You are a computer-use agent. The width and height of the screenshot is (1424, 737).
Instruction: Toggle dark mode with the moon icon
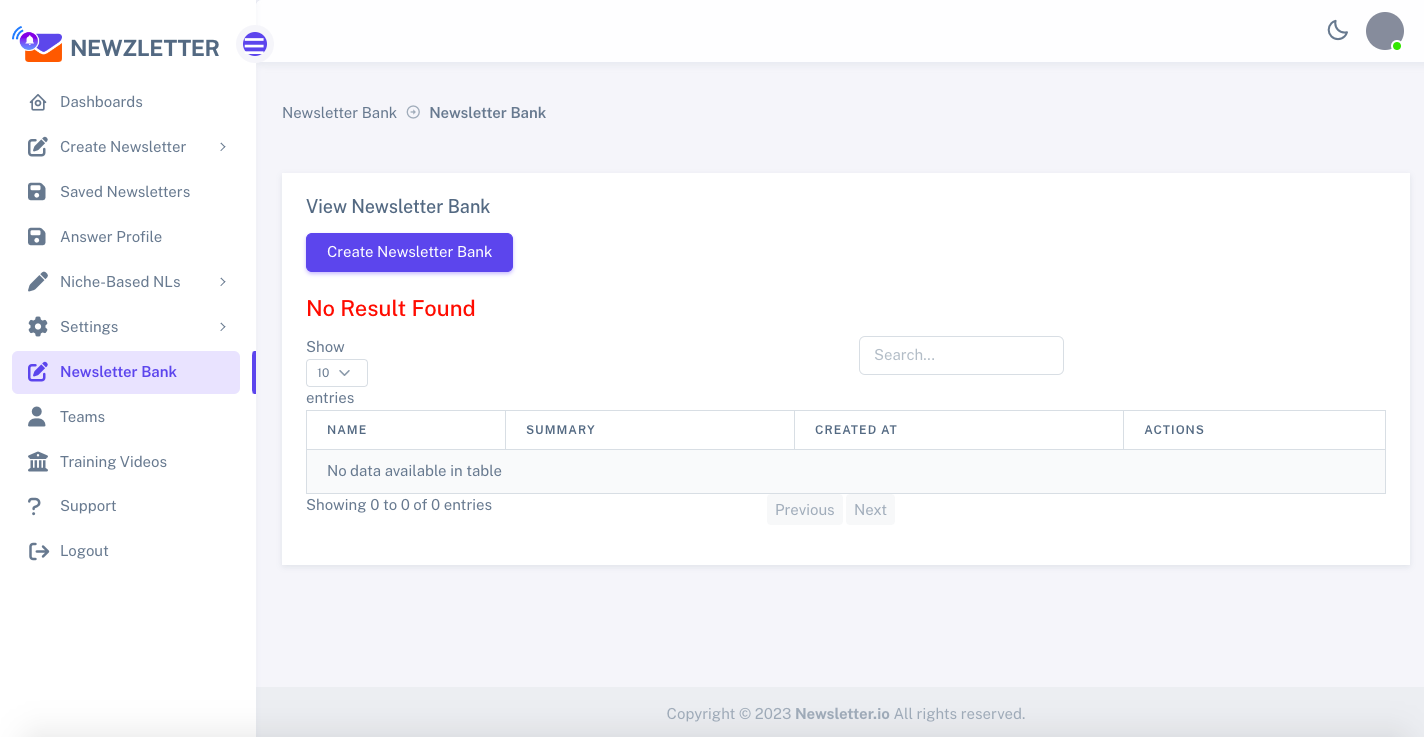tap(1338, 30)
